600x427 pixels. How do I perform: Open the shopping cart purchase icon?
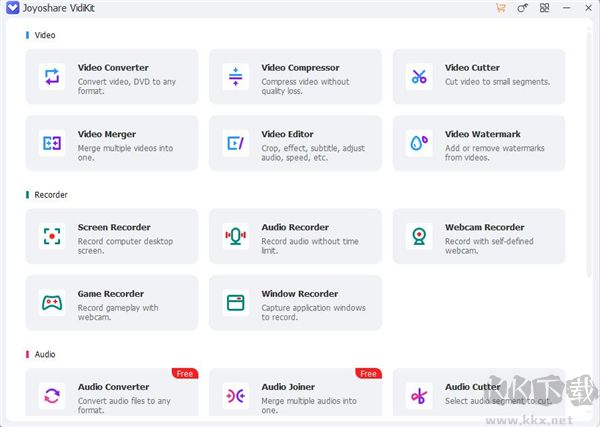(501, 8)
